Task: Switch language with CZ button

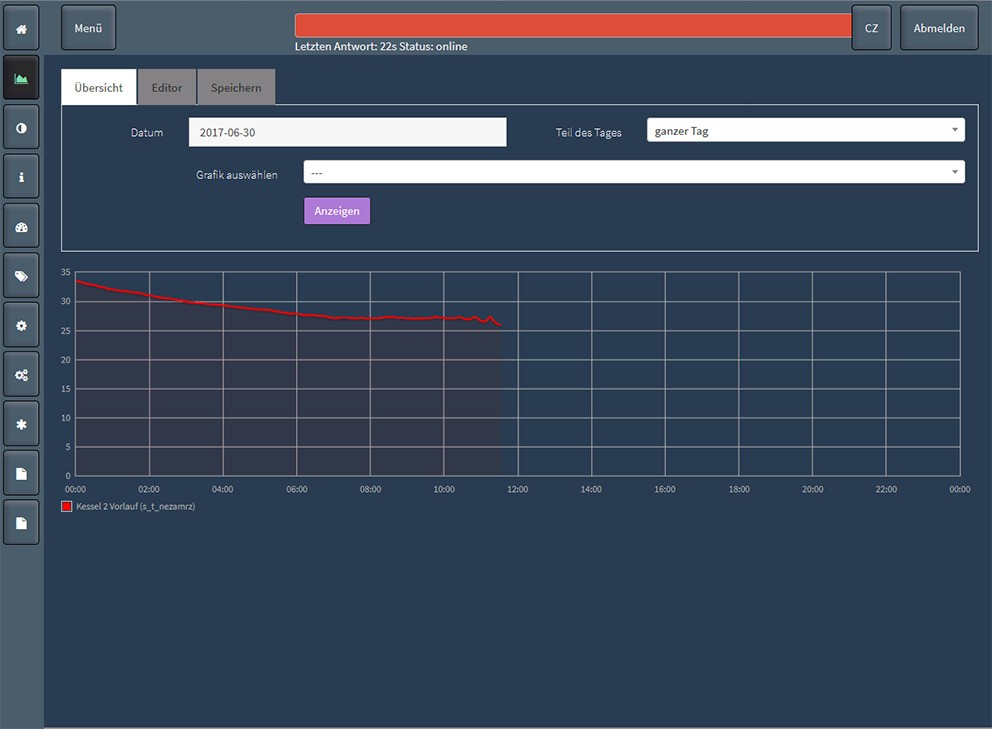Action: pyautogui.click(x=871, y=28)
